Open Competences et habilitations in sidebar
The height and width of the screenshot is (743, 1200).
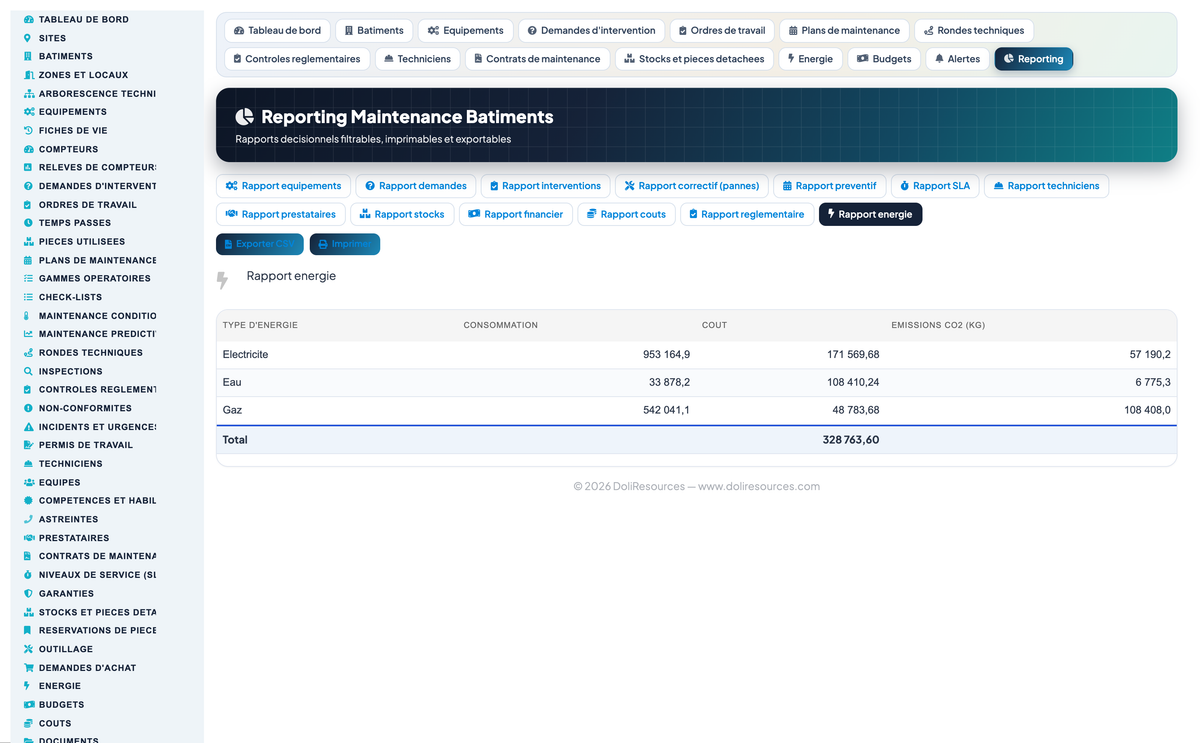(x=97, y=500)
